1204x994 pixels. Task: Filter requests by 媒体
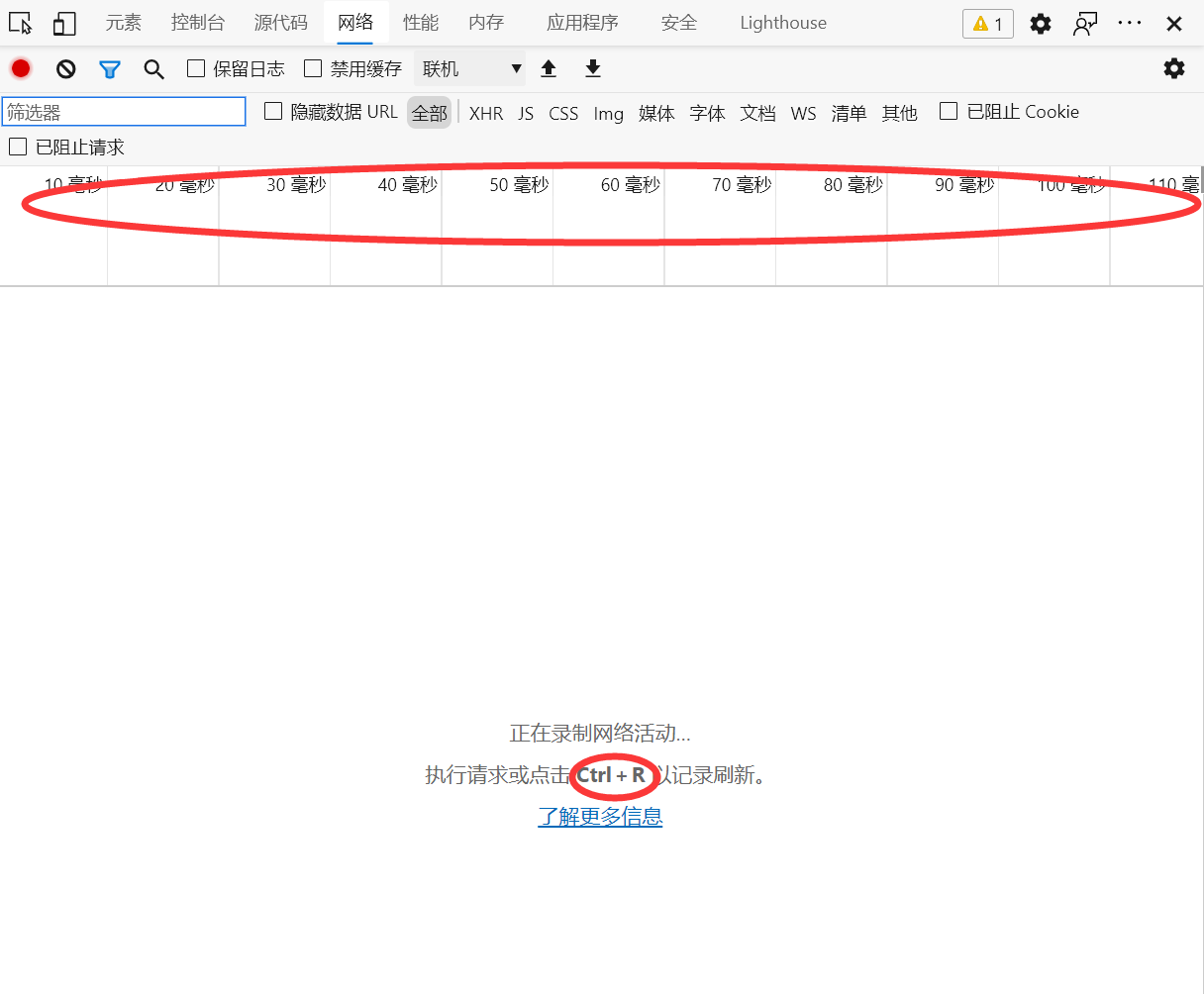656,113
